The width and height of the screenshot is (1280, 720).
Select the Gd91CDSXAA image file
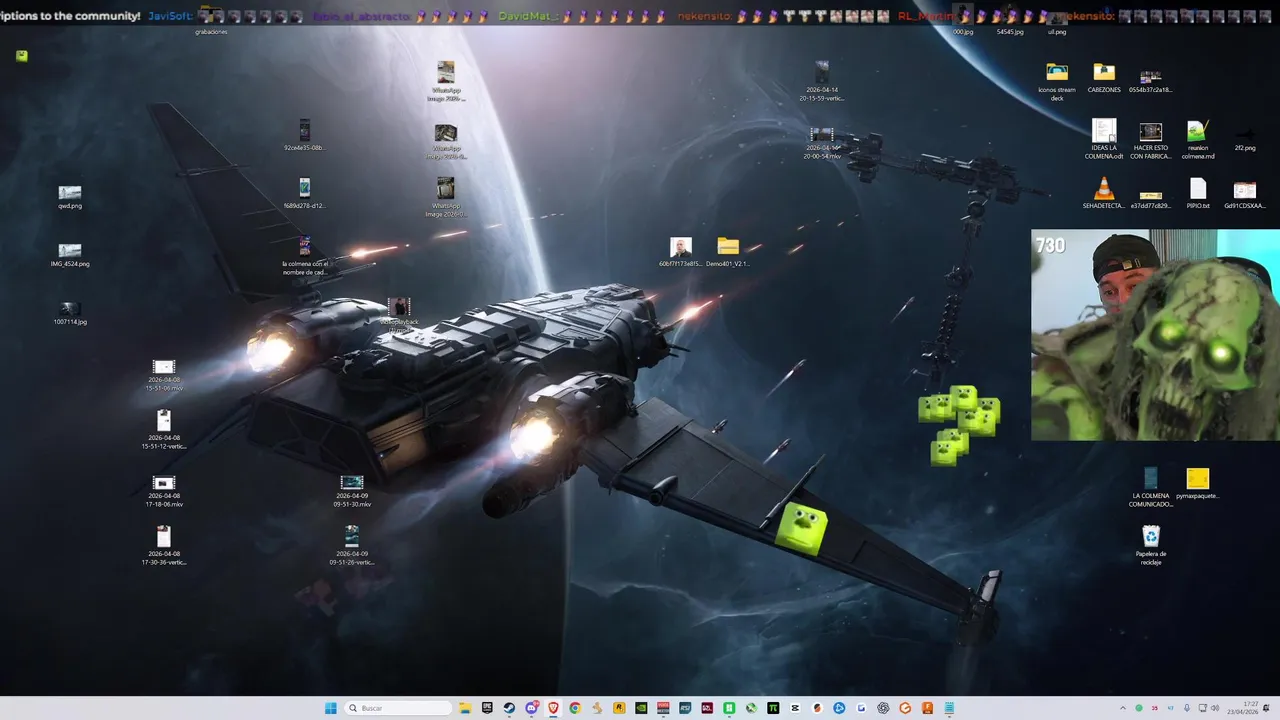[x=1245, y=193]
